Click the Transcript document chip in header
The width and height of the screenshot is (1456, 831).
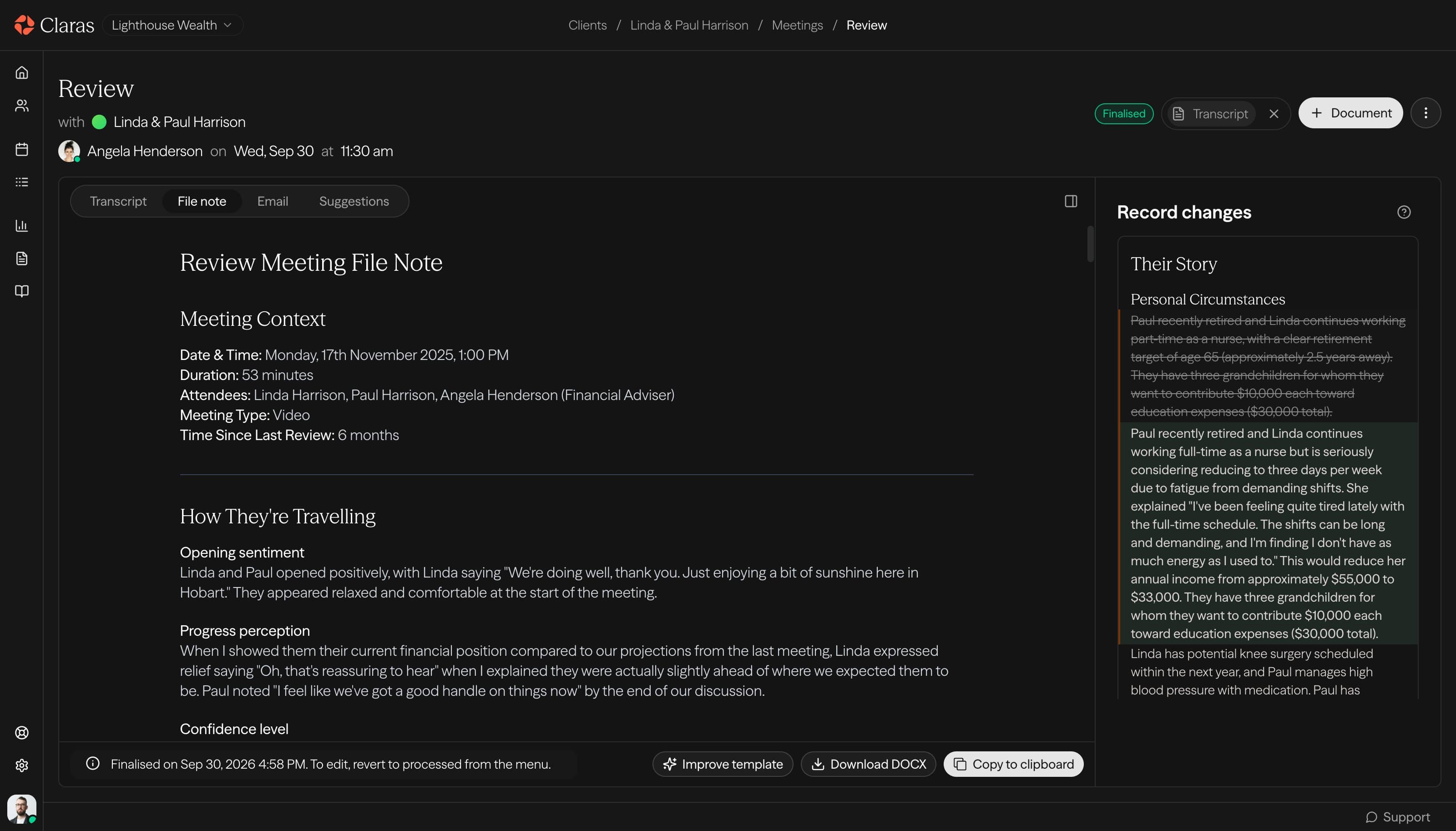click(x=1211, y=114)
